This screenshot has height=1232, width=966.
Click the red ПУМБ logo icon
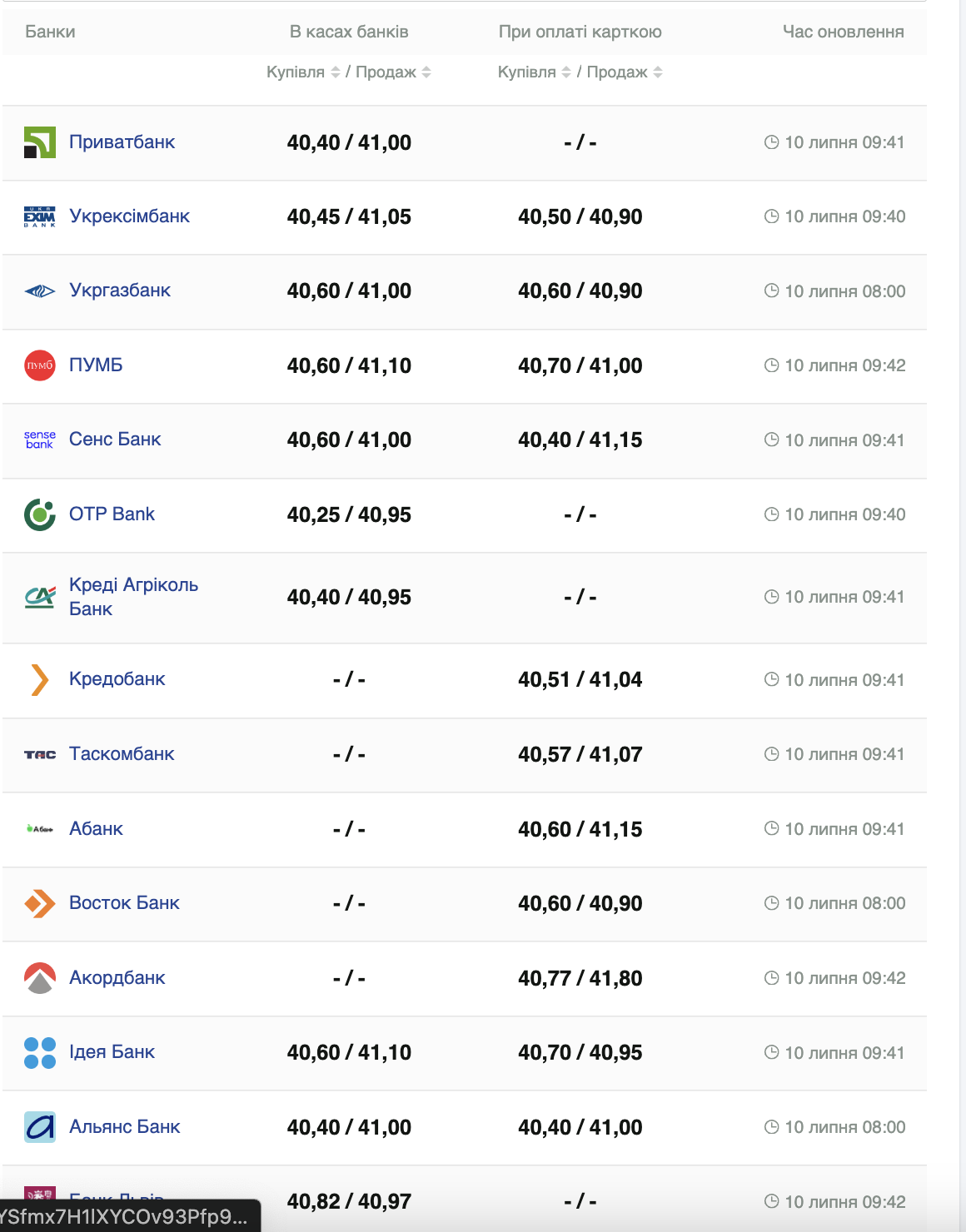[x=40, y=365]
